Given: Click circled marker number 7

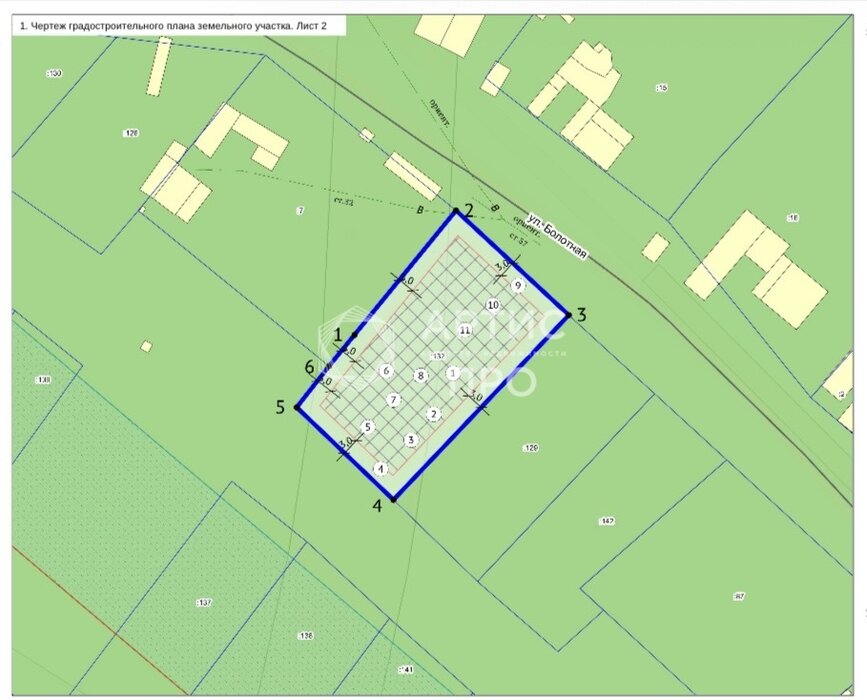Looking at the screenshot, I should coord(394,400).
